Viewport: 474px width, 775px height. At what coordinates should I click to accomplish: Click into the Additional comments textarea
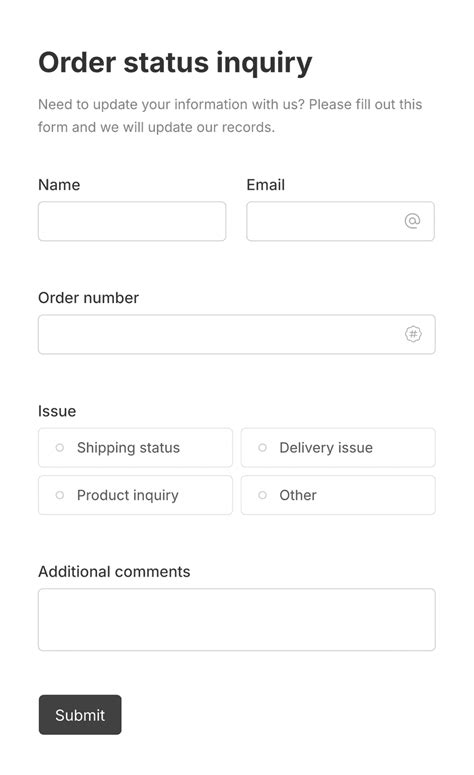tap(237, 620)
